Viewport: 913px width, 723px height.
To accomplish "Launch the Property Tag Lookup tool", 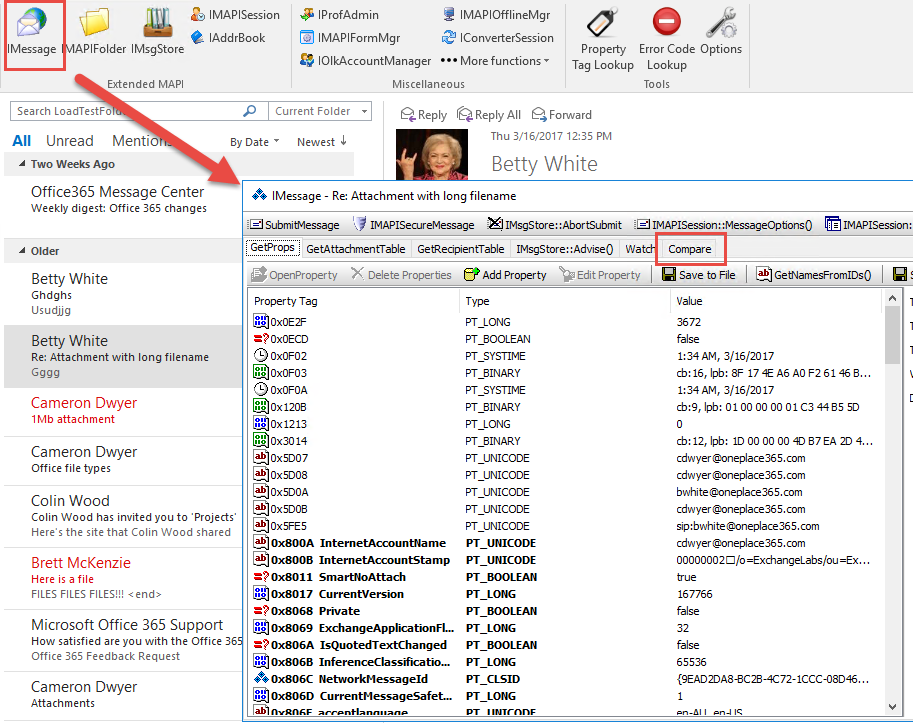I will [x=602, y=36].
